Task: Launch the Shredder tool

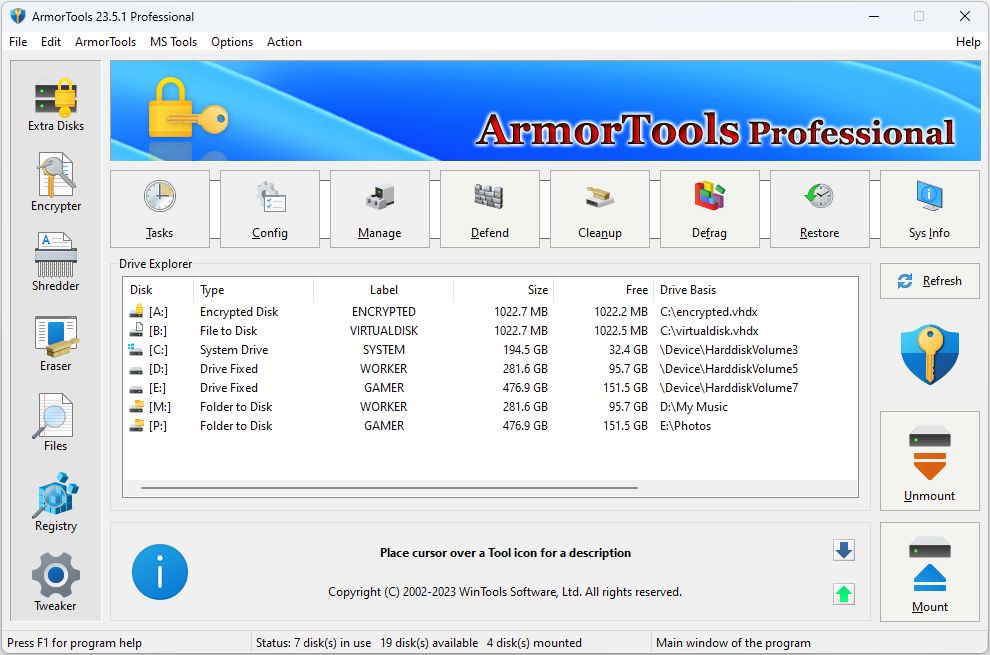Action: pos(56,264)
